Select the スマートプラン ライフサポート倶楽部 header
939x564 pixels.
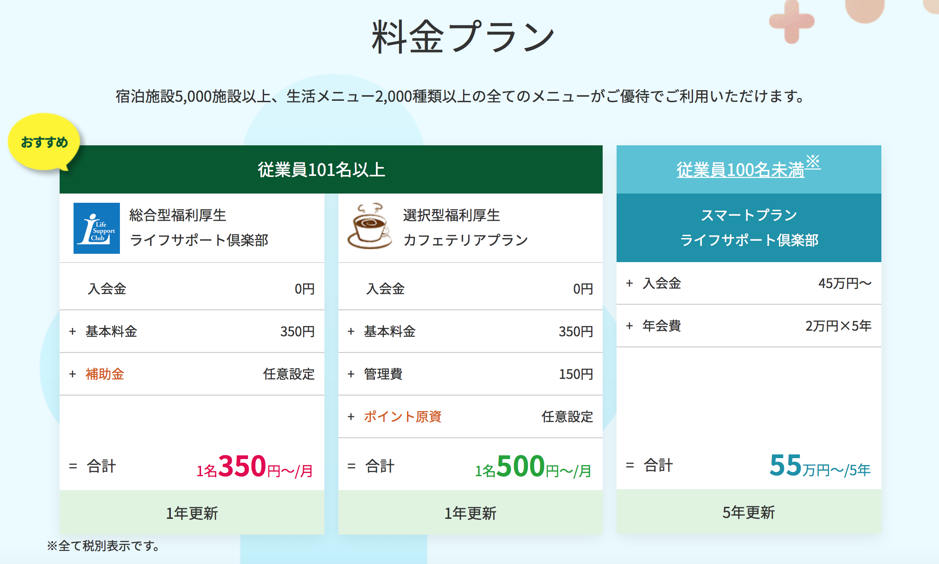748,228
